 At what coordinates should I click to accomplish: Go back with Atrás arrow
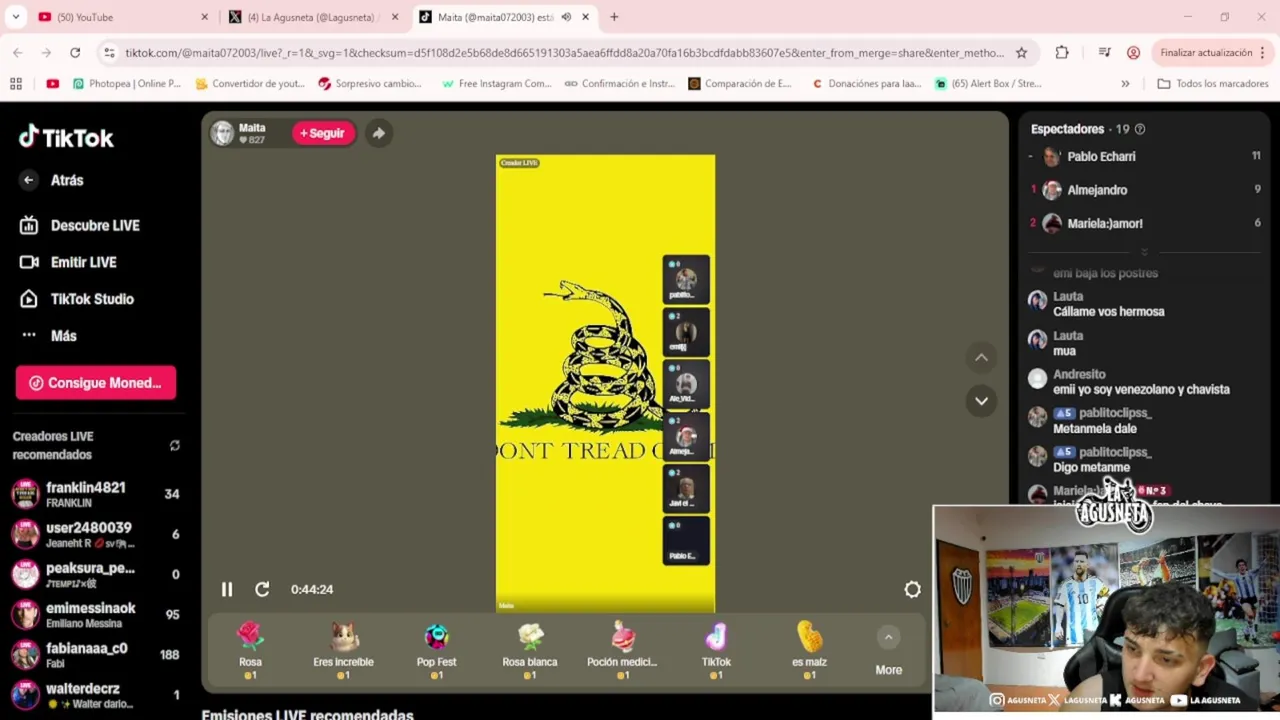28,180
